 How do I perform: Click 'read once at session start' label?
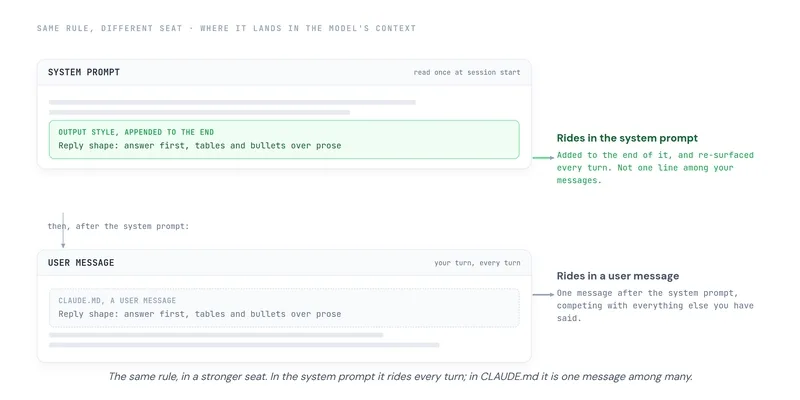[x=467, y=72]
